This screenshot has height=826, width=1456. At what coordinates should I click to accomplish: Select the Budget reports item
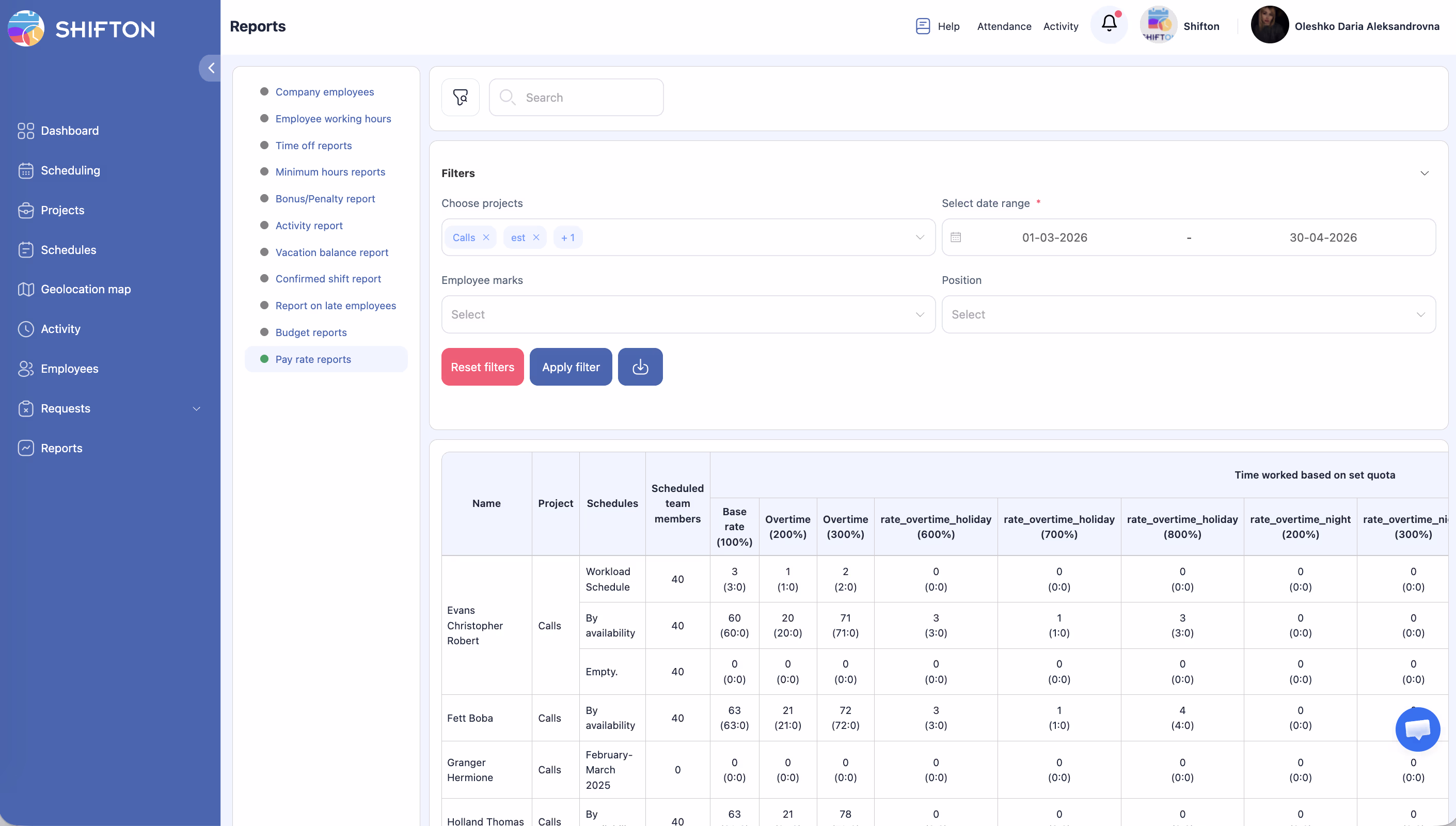pyautogui.click(x=311, y=332)
